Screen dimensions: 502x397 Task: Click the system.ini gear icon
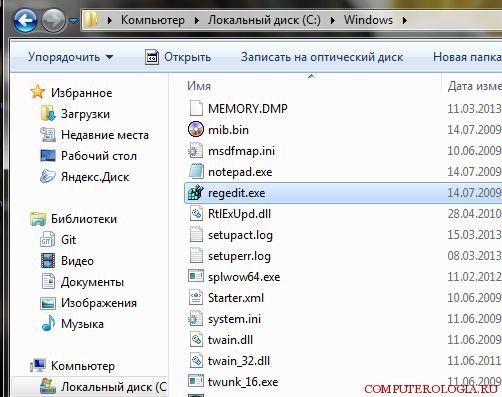click(196, 318)
